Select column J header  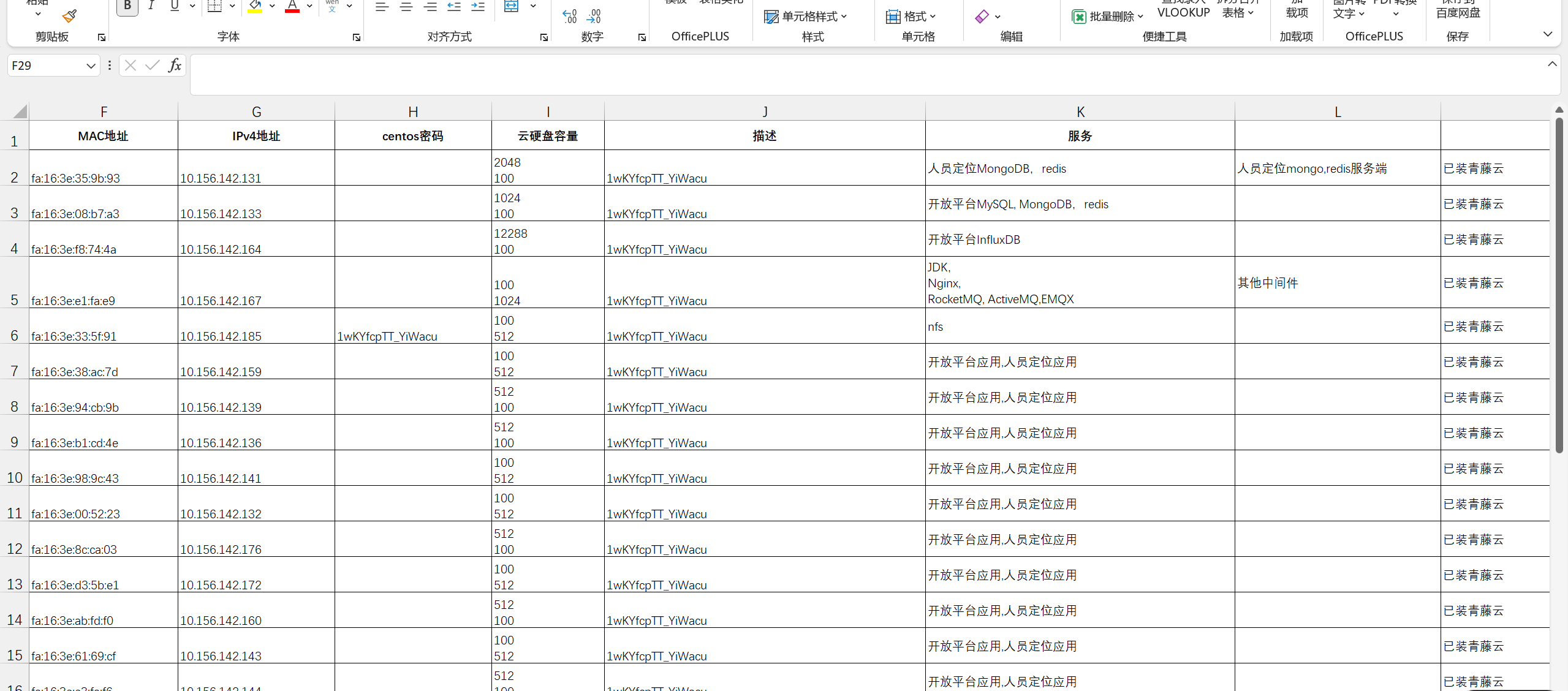point(765,111)
